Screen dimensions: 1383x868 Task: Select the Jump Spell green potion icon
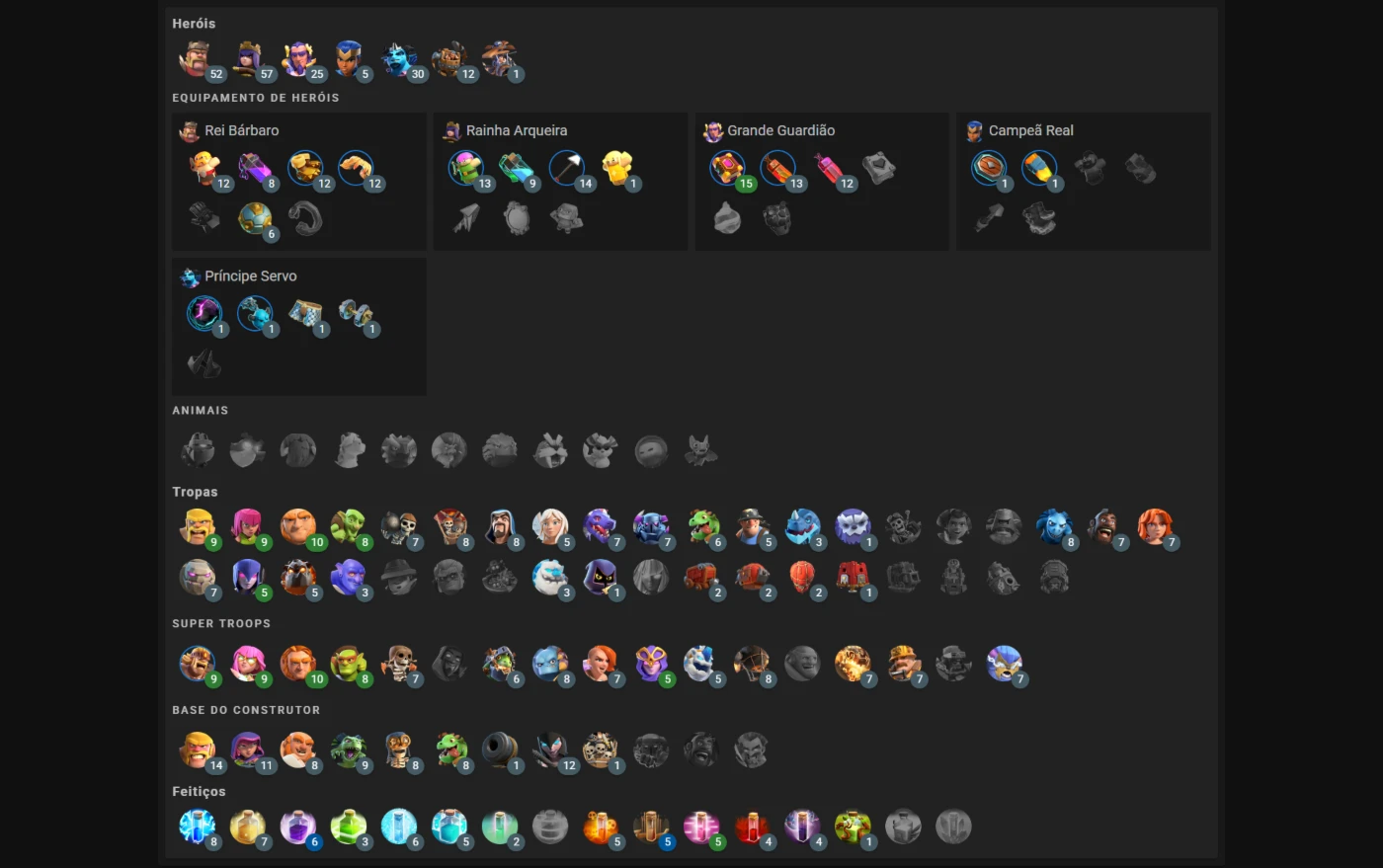tap(348, 827)
